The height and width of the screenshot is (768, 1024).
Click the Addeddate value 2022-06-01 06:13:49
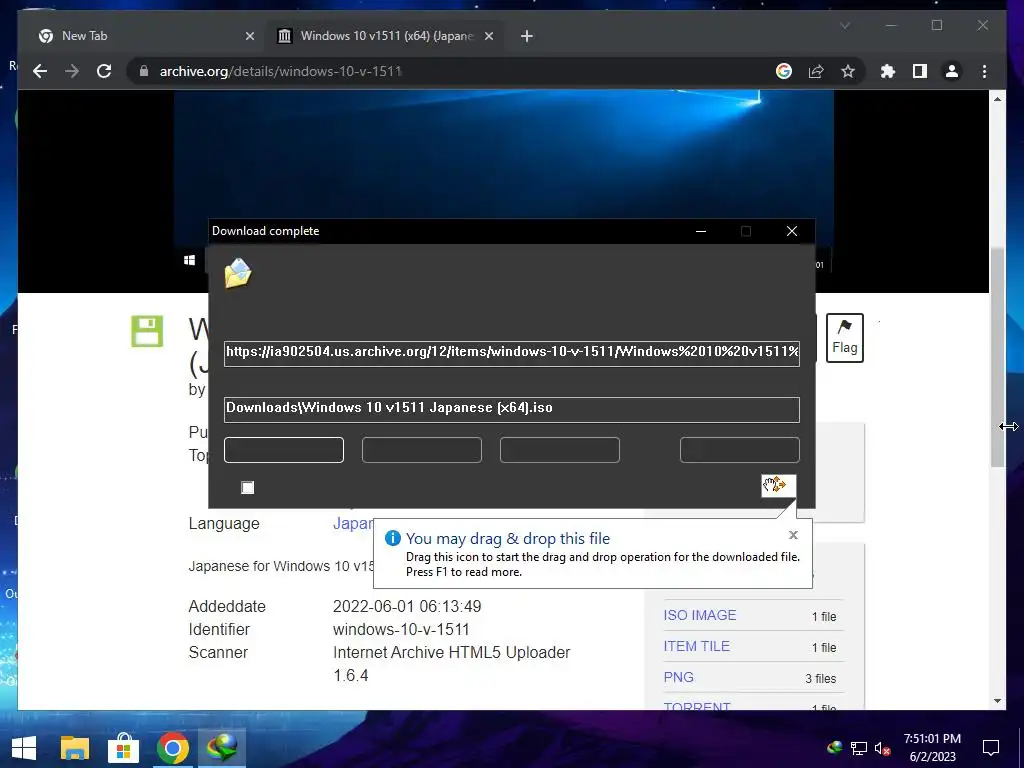[x=407, y=606]
